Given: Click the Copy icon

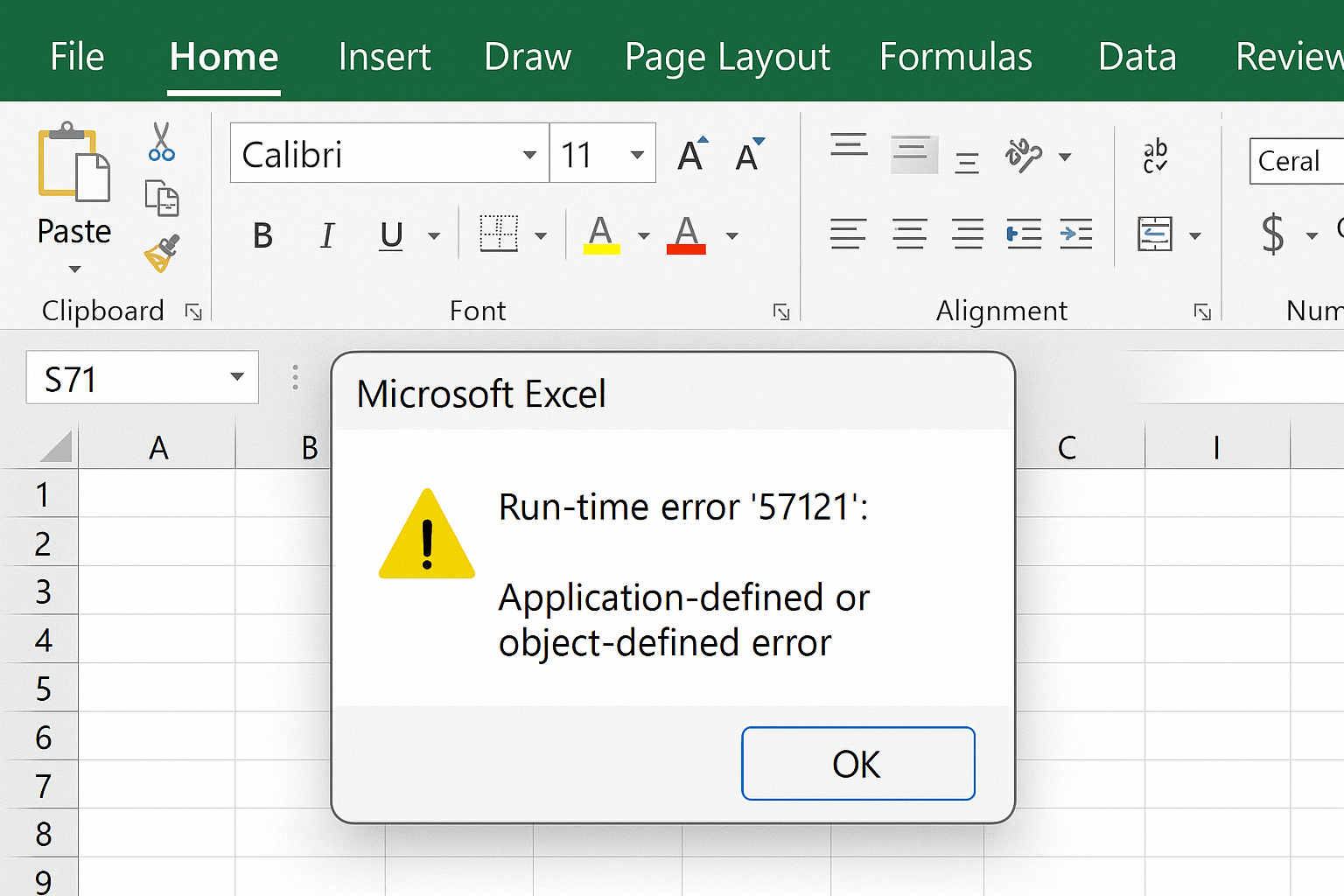Looking at the screenshot, I should [160, 199].
